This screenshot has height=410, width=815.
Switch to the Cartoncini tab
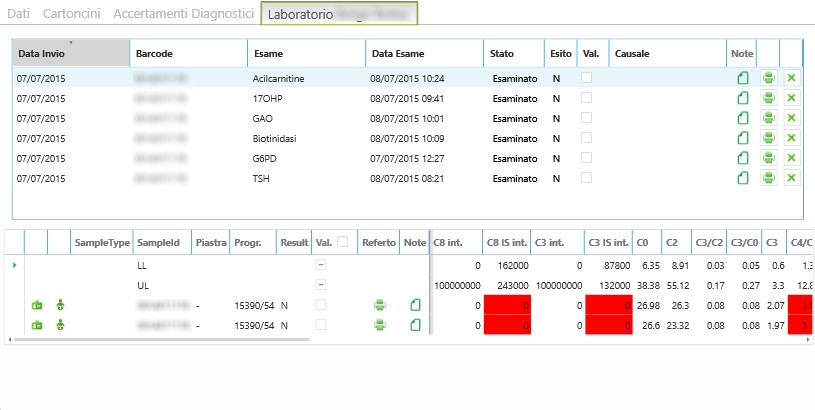72,14
